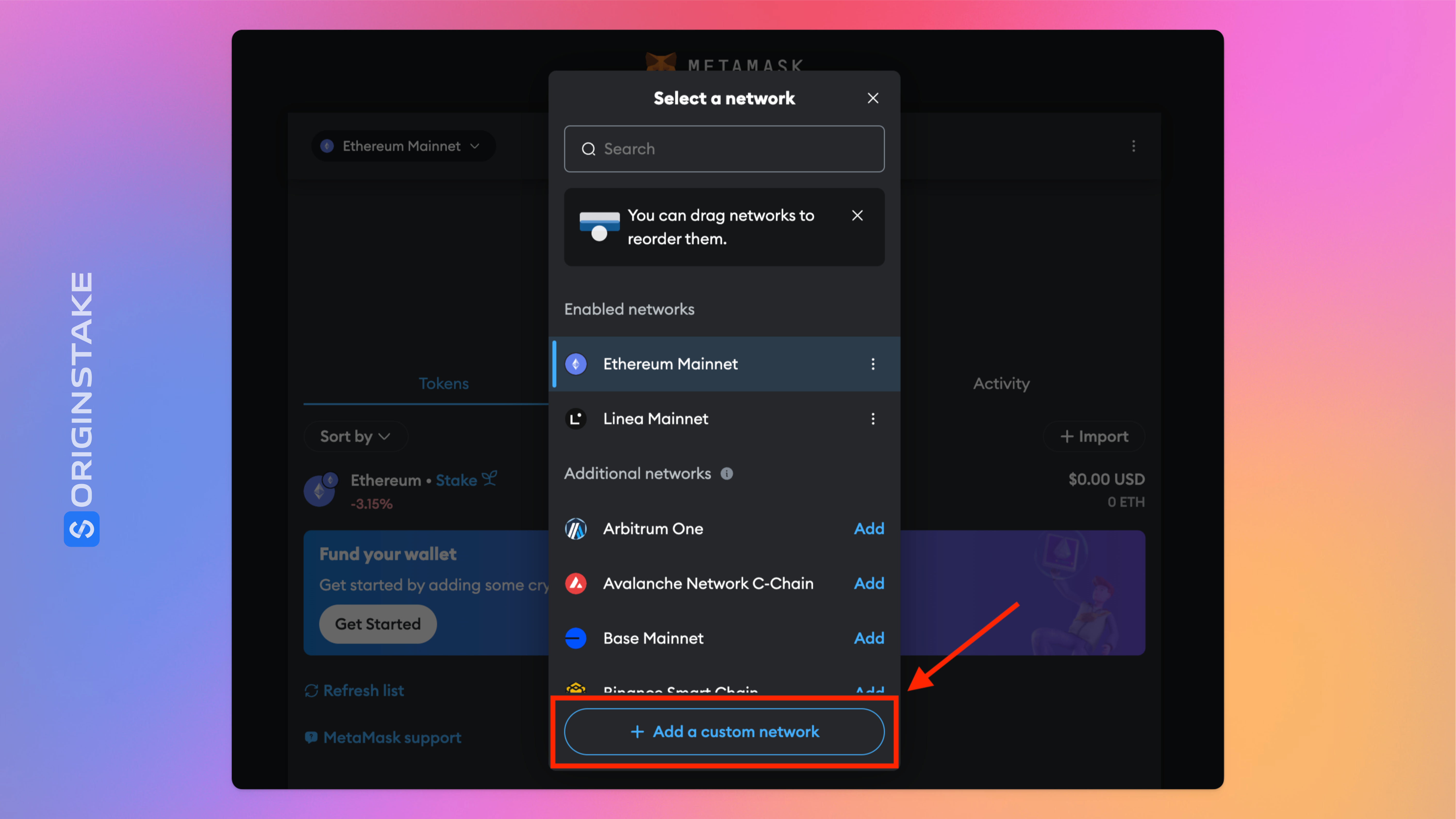1456x819 pixels.
Task: Click the Avalanche logo icon
Action: tap(575, 583)
